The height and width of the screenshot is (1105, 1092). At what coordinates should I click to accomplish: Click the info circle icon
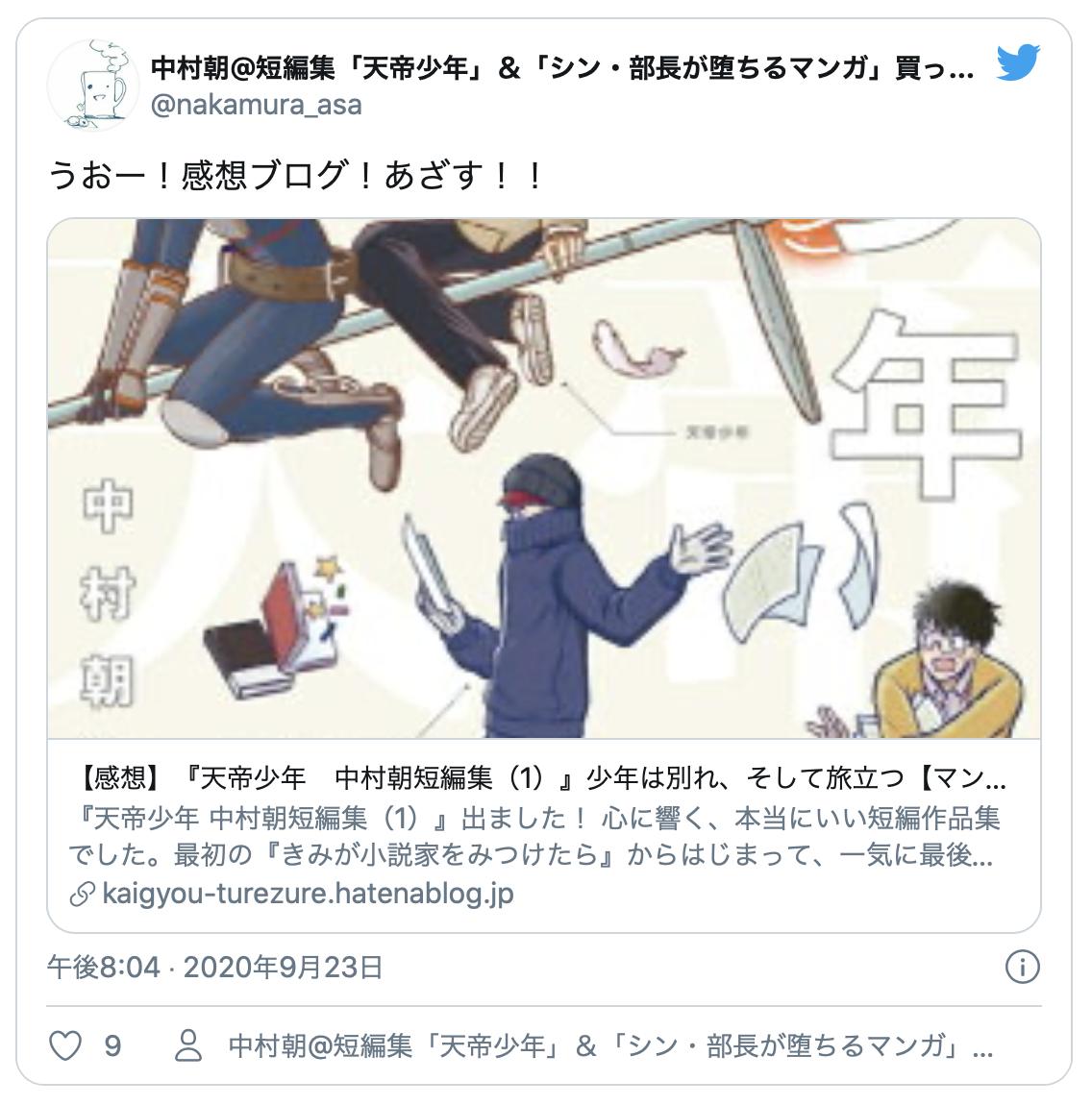[1022, 967]
